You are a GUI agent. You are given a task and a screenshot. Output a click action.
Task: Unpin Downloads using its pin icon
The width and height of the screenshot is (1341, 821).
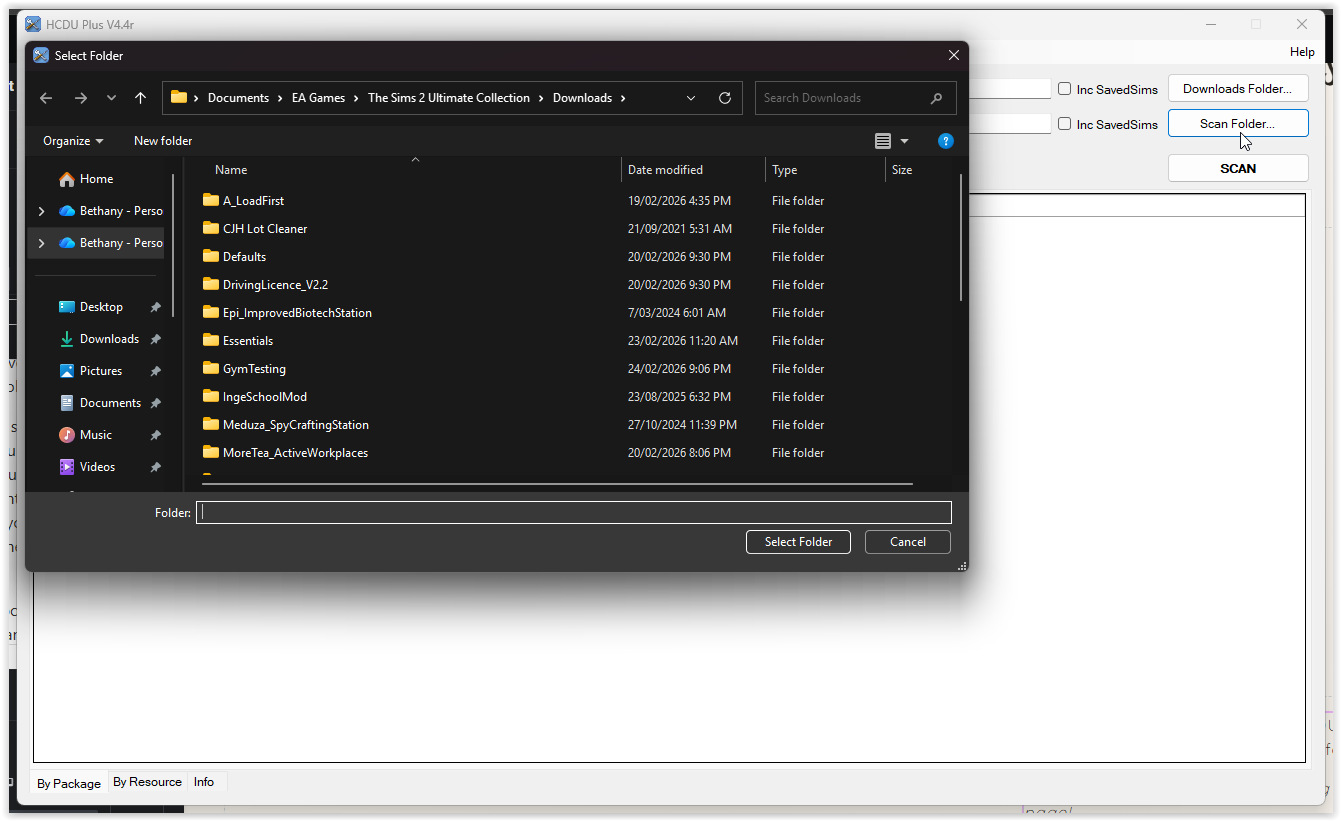click(x=155, y=338)
